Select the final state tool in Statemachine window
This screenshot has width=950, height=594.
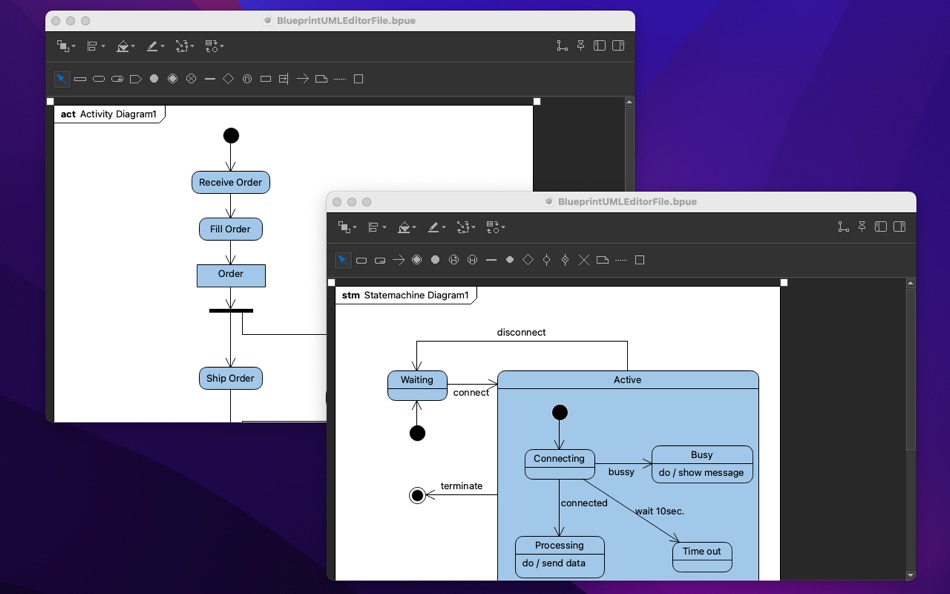coord(417,260)
